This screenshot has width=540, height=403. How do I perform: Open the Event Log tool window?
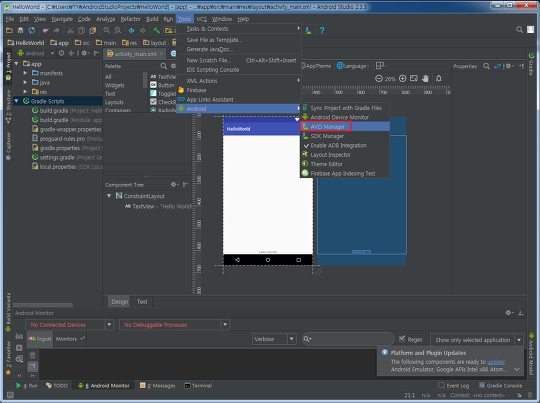point(454,385)
